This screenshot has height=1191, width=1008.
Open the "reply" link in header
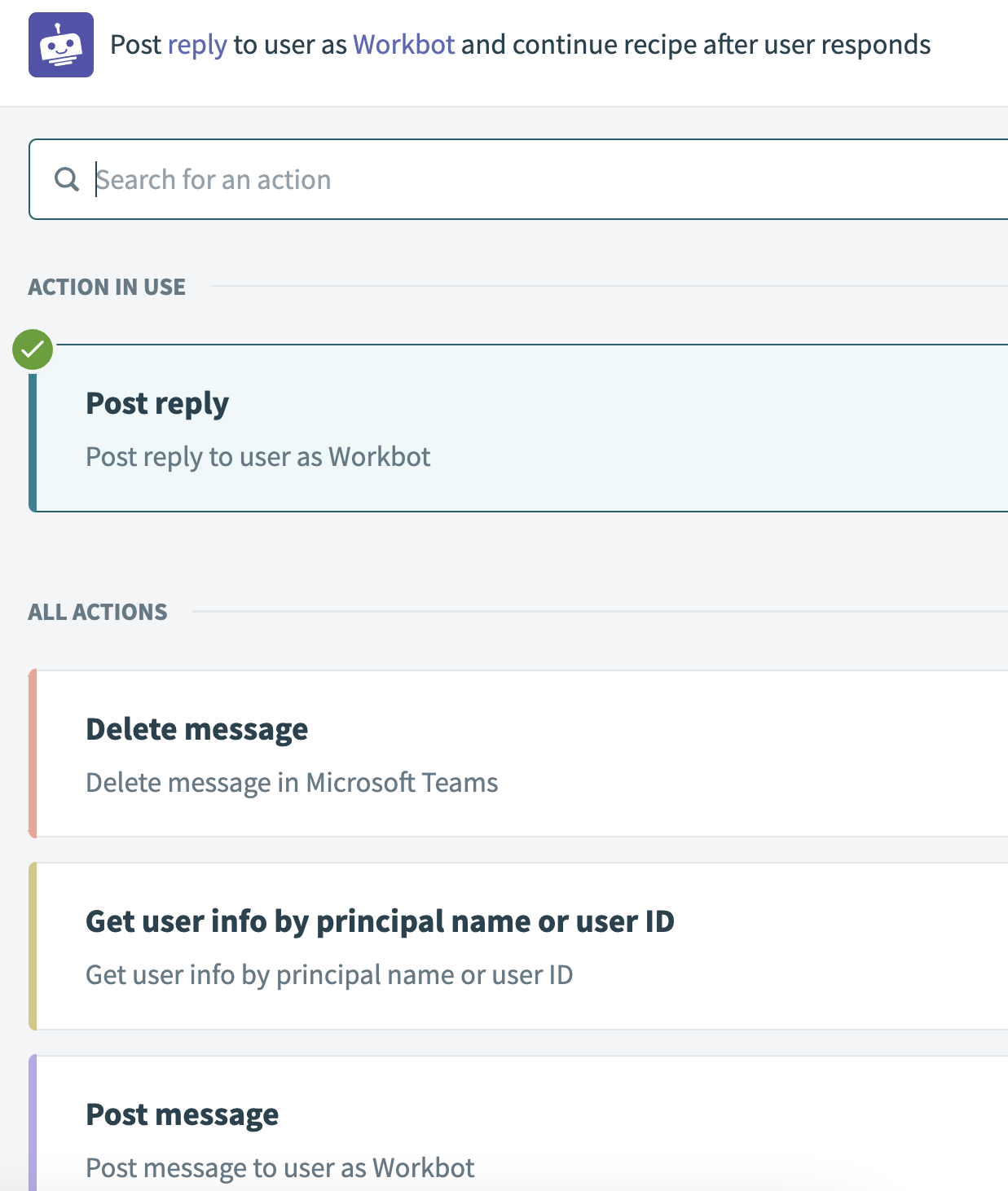[197, 45]
